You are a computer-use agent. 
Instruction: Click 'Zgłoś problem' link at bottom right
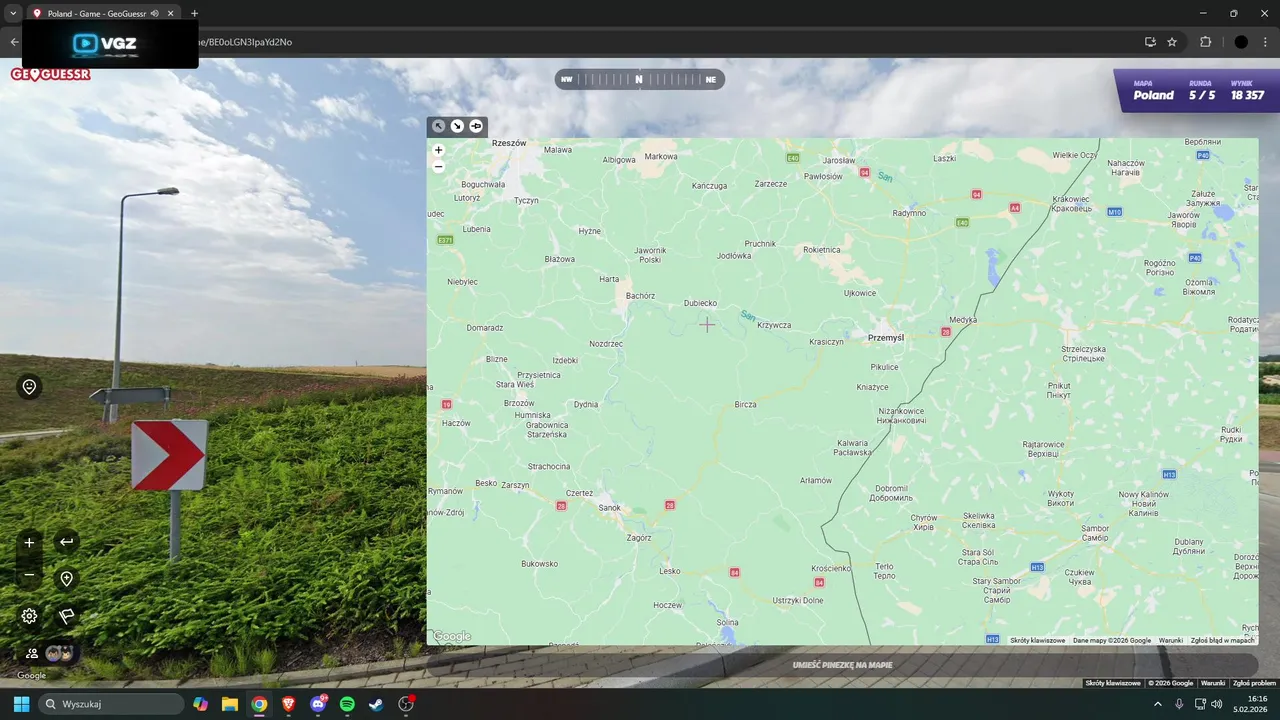pos(1254,683)
